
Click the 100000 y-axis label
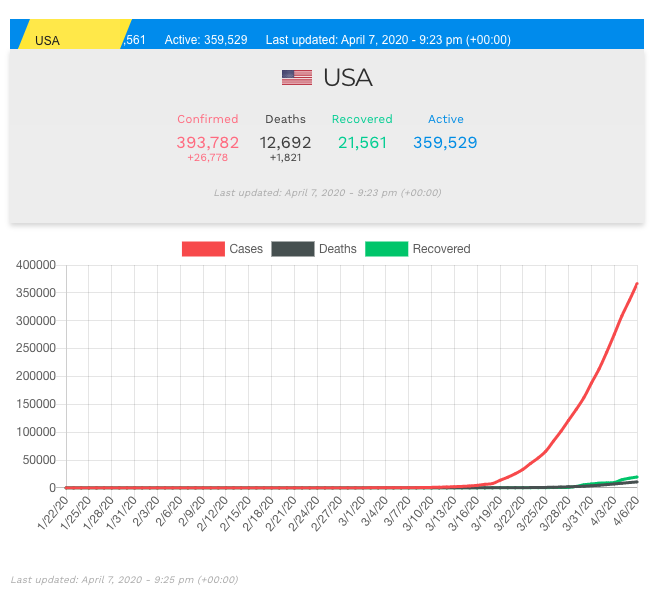point(36,432)
